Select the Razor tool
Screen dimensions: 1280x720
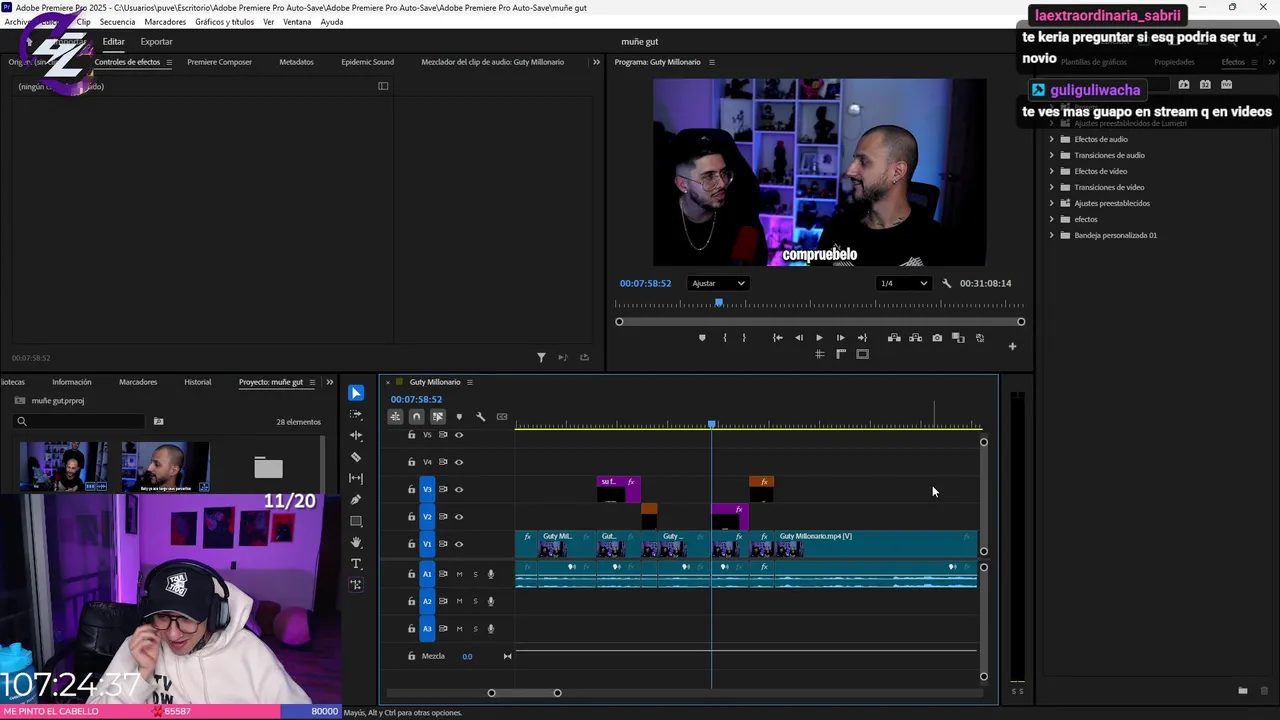(356, 457)
